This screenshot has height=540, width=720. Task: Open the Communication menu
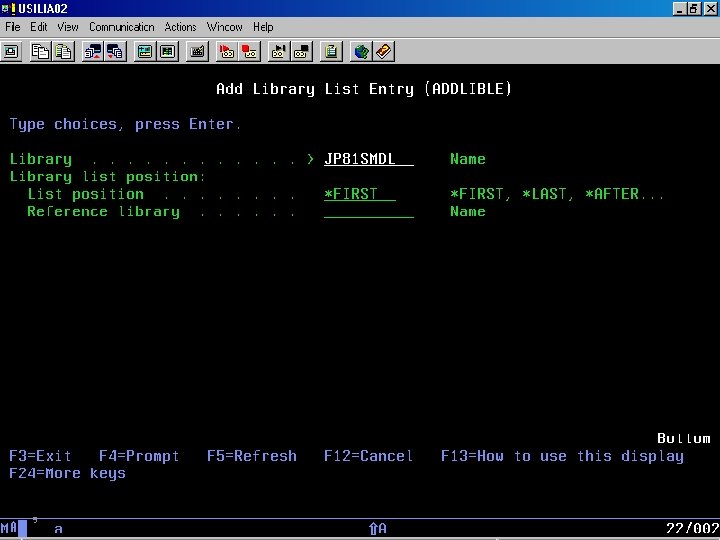tap(122, 27)
